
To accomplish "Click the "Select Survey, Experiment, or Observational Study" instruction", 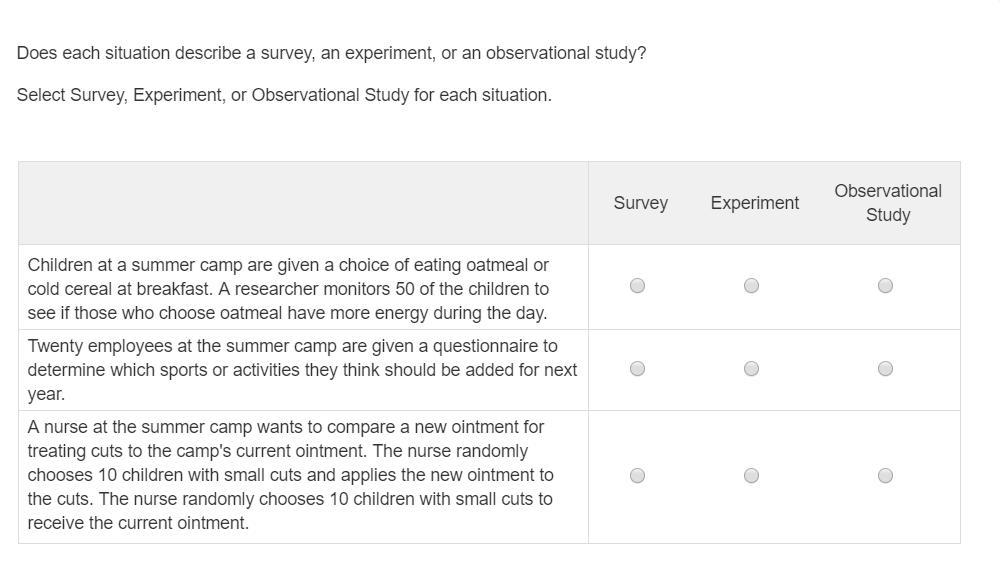I will tap(284, 95).
